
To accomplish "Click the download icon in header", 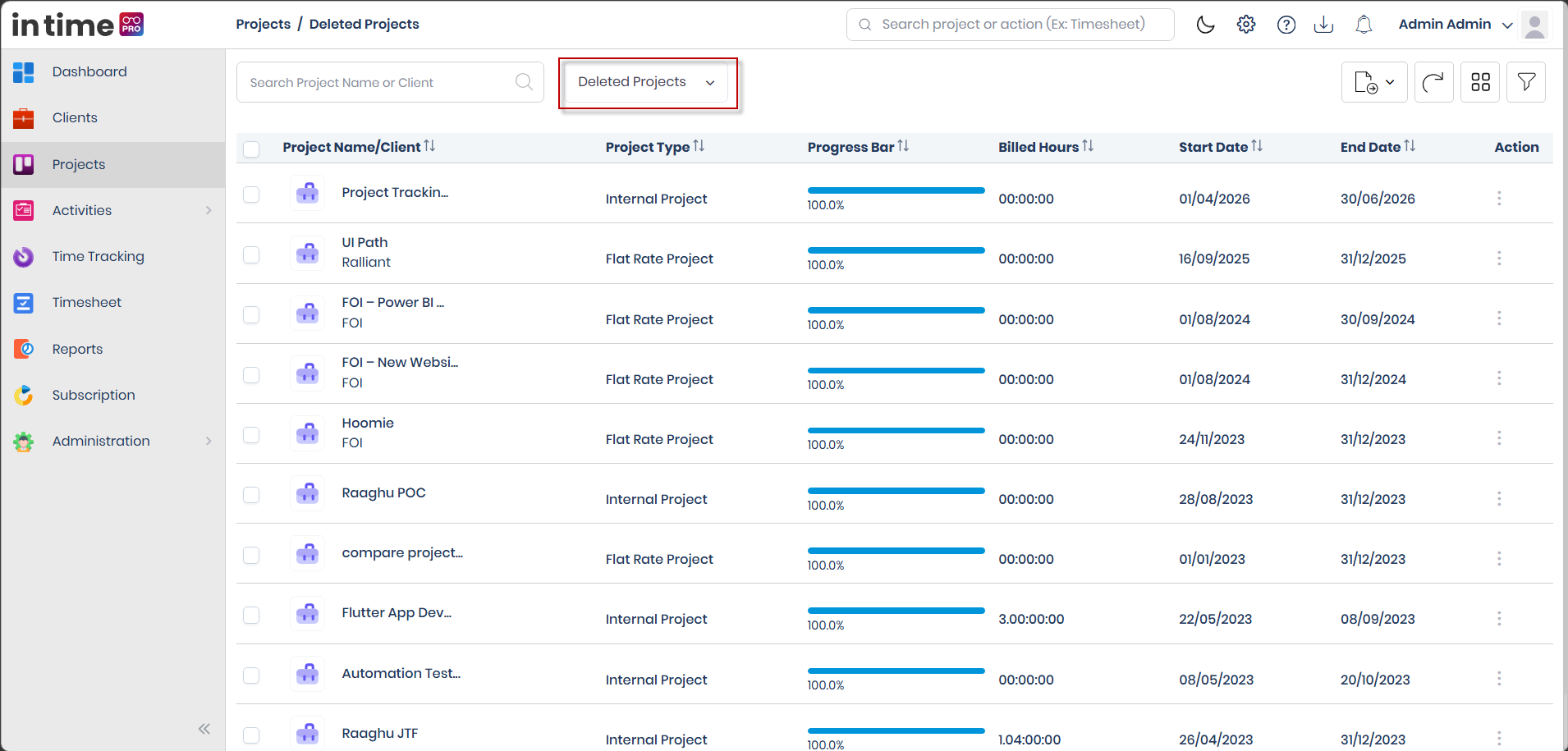I will click(1323, 25).
